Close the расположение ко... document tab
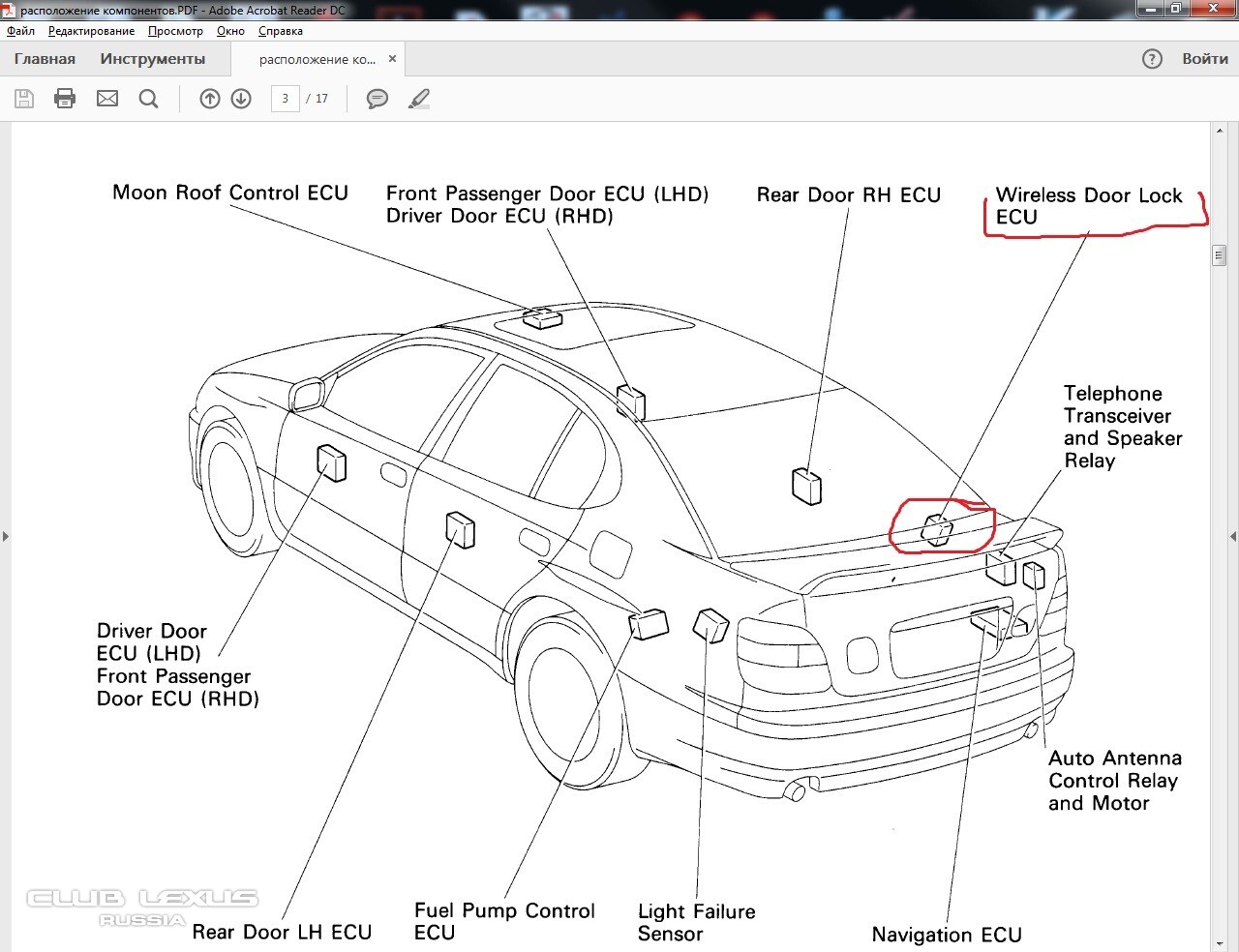 [392, 59]
